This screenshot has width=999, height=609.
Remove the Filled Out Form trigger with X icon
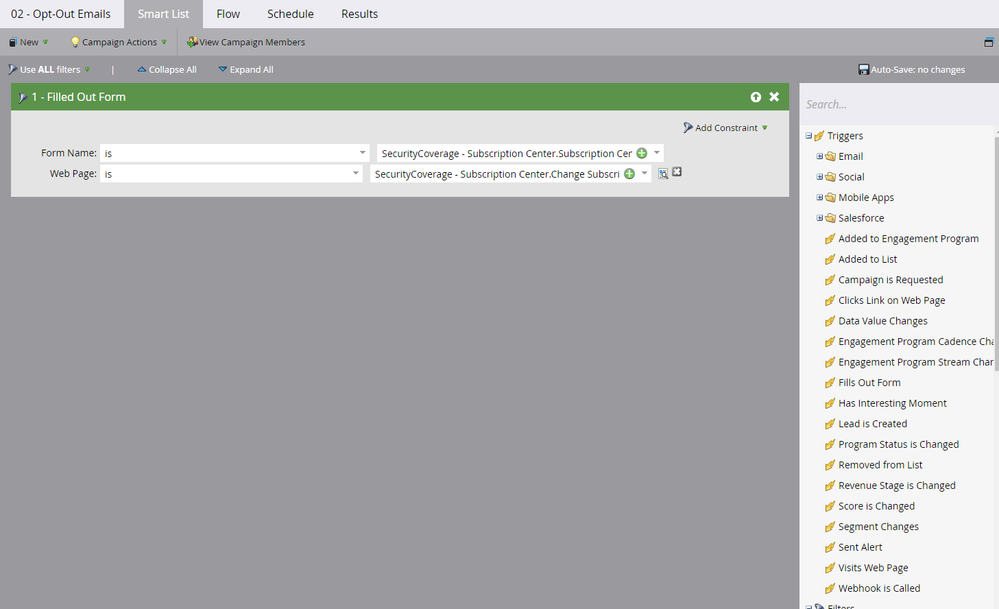click(774, 97)
